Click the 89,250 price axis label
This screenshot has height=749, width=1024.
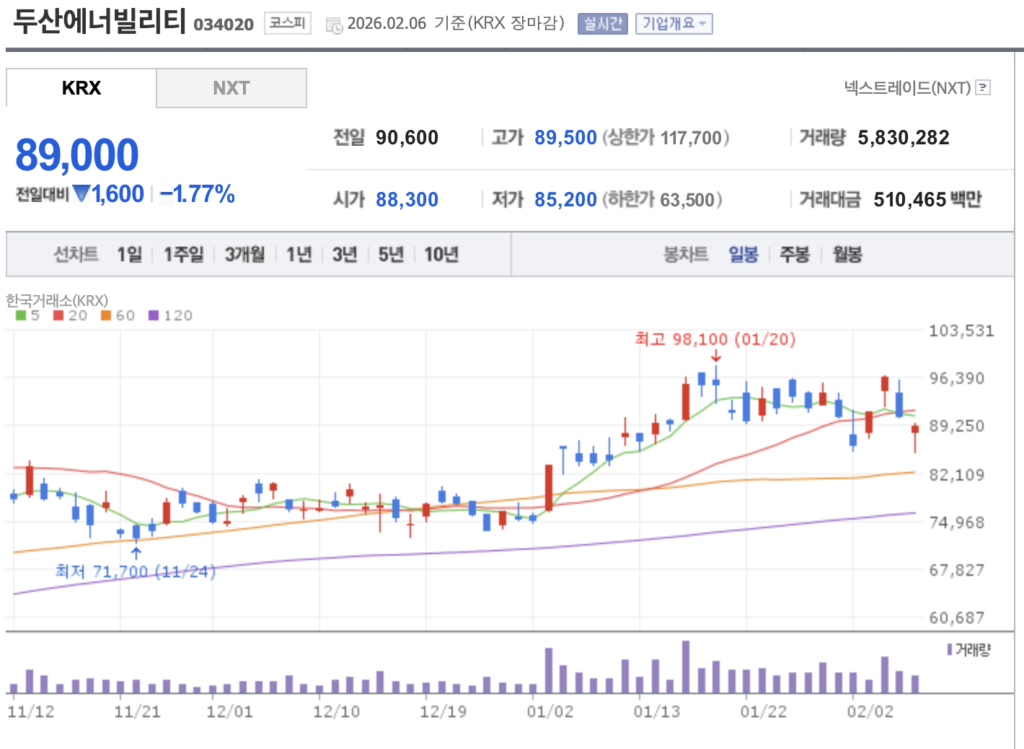[956, 426]
